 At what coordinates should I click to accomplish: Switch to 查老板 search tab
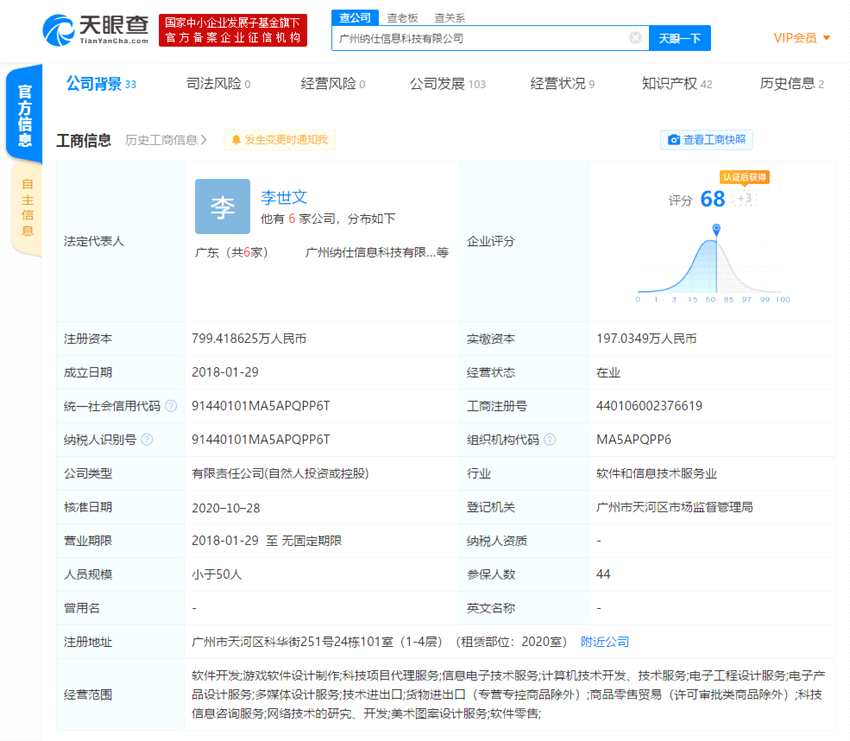(402, 18)
